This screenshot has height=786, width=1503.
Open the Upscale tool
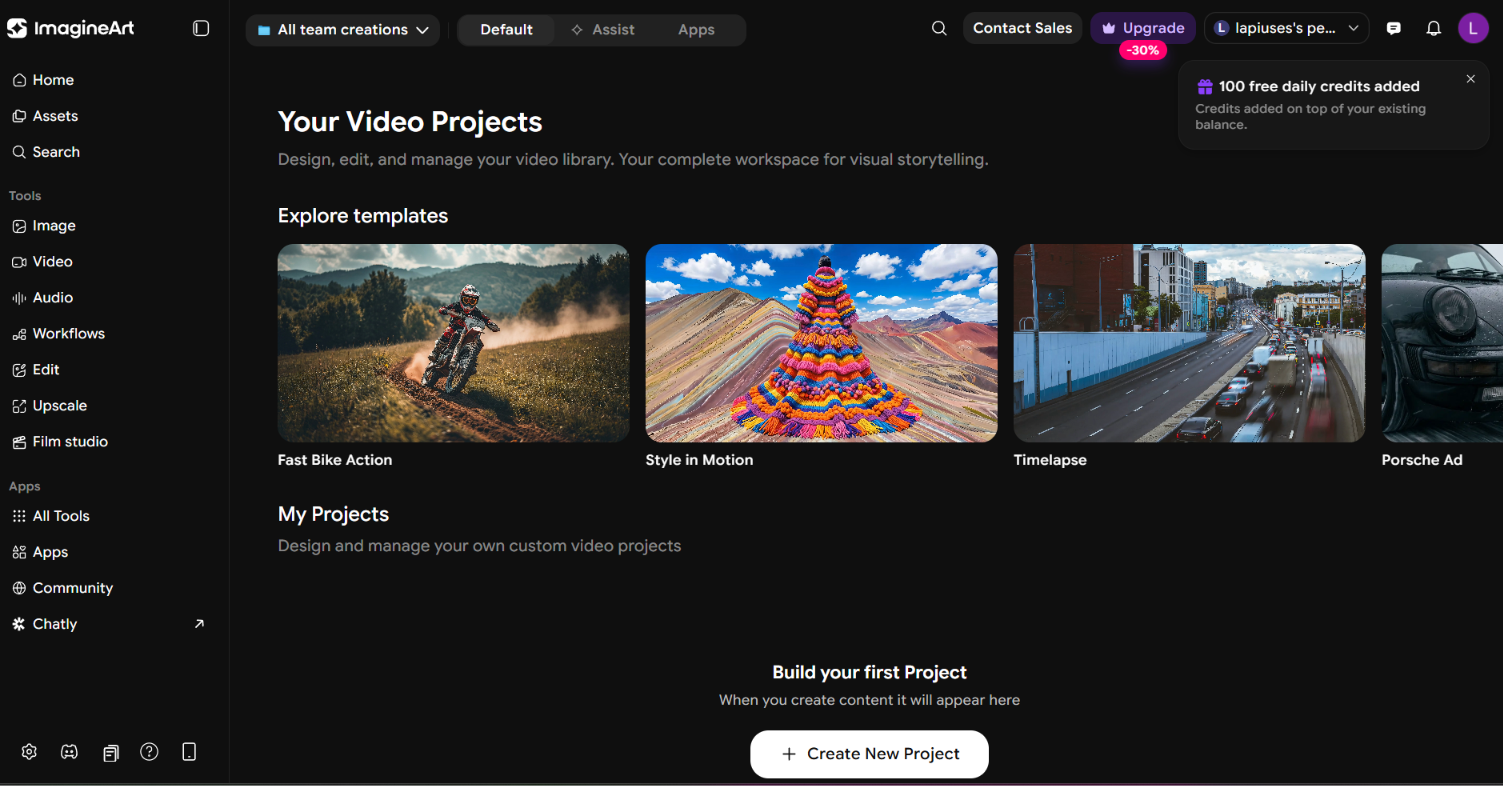(49, 406)
